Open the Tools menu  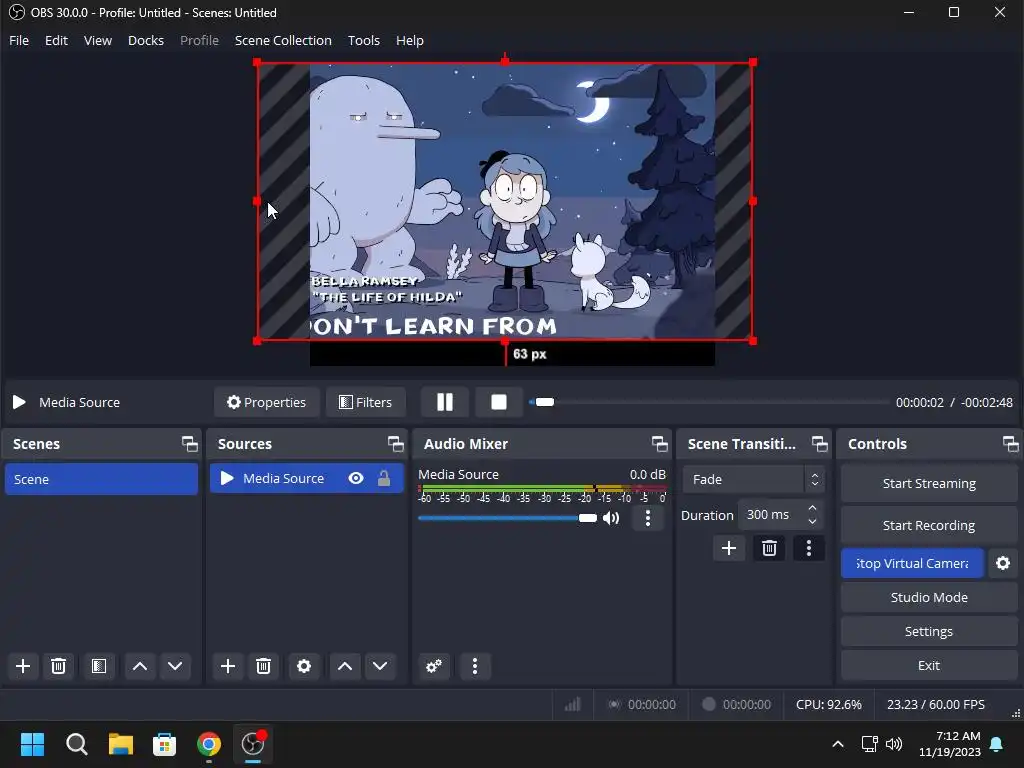click(364, 40)
